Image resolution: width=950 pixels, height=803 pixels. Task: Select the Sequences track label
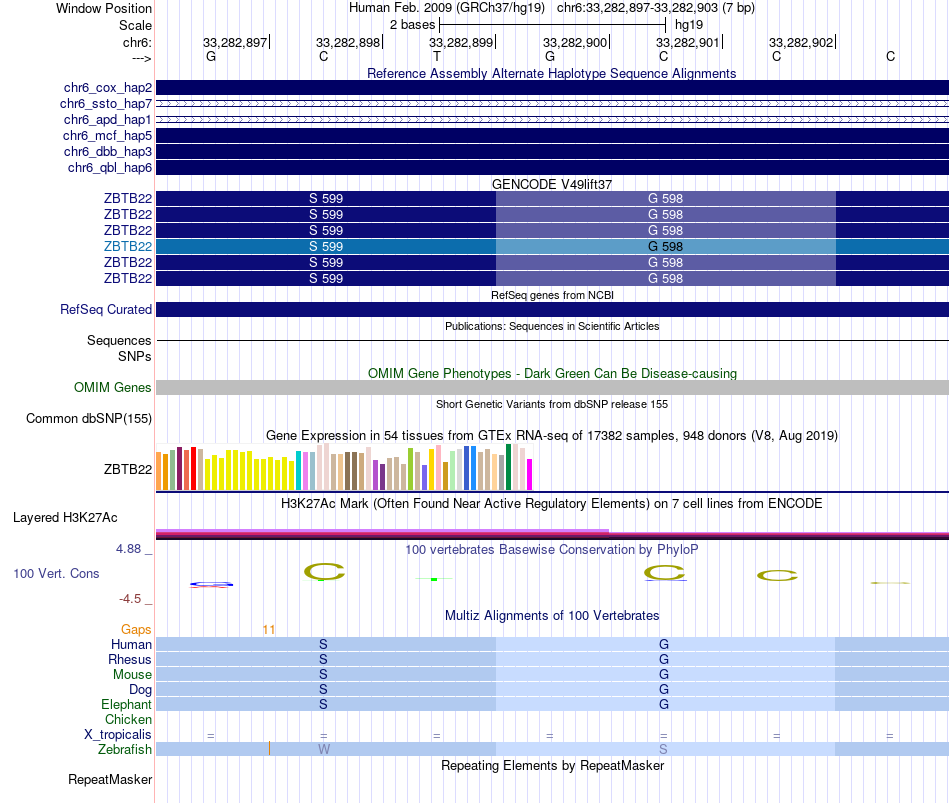(119, 341)
